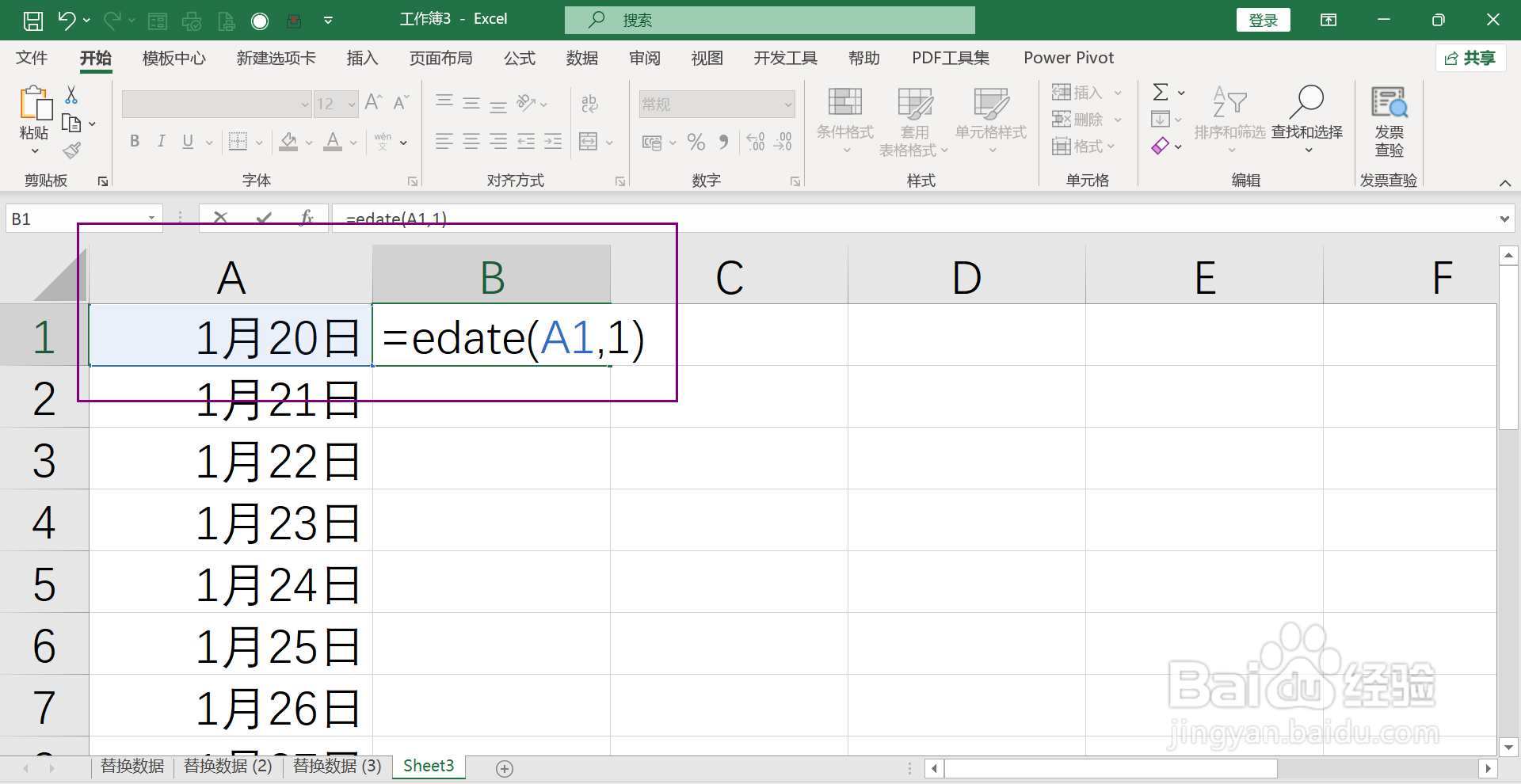Open Conditional Formatting (条件格式)
Screen dimensions: 1521x784
(845, 120)
